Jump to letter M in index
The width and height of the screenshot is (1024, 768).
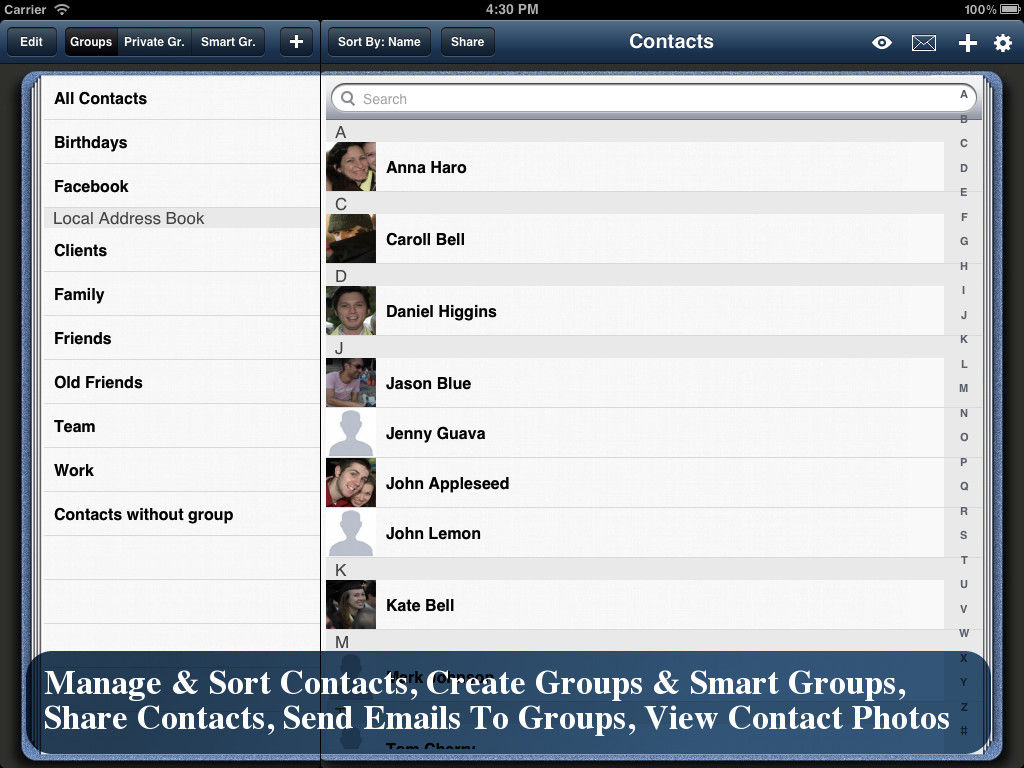pos(963,388)
